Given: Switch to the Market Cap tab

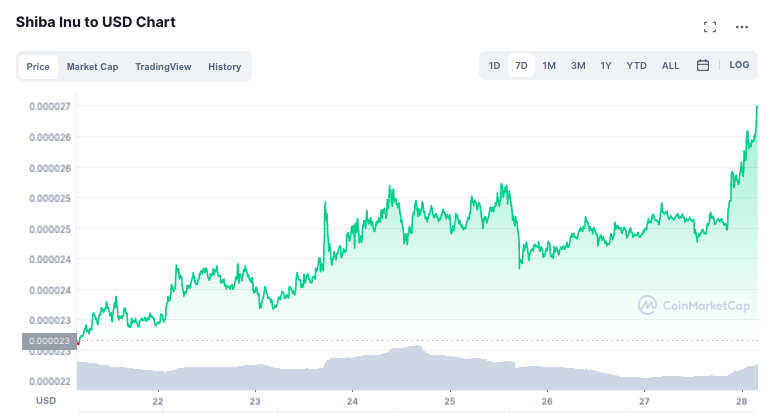Looking at the screenshot, I should [92, 67].
